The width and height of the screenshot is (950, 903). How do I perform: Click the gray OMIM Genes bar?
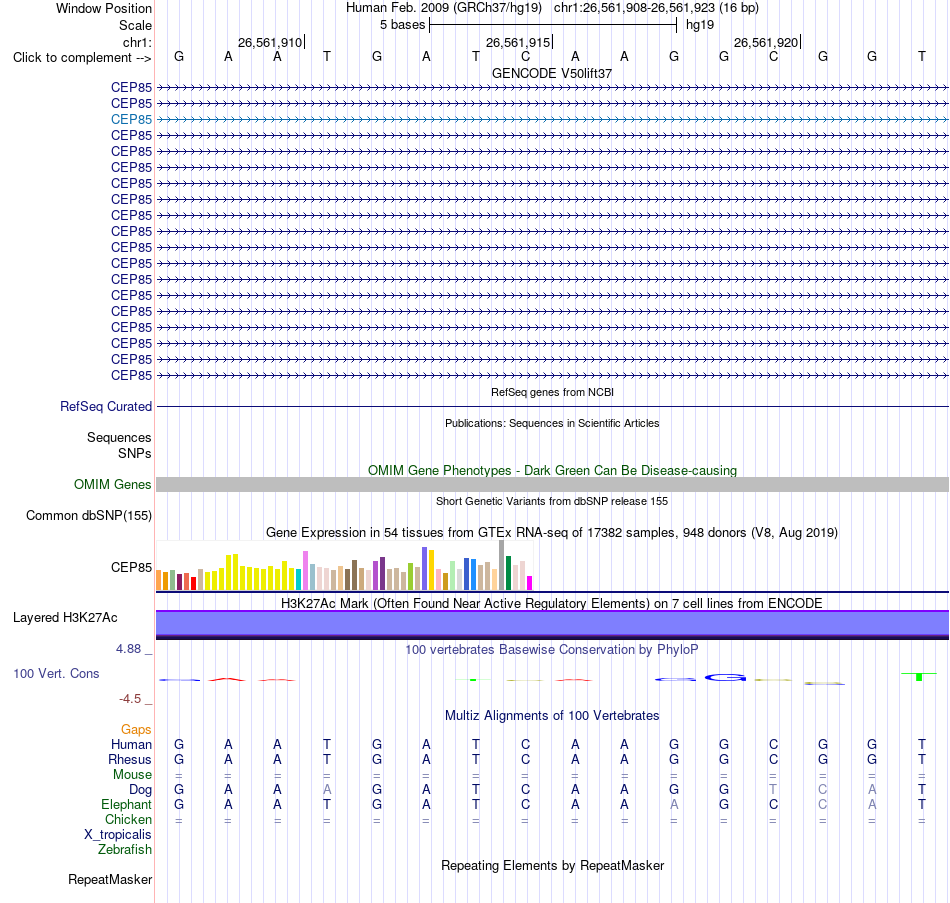click(552, 484)
